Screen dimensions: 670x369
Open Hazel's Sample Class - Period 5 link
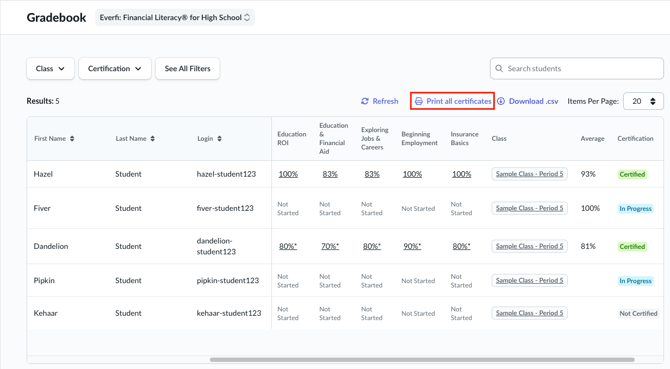pos(529,174)
